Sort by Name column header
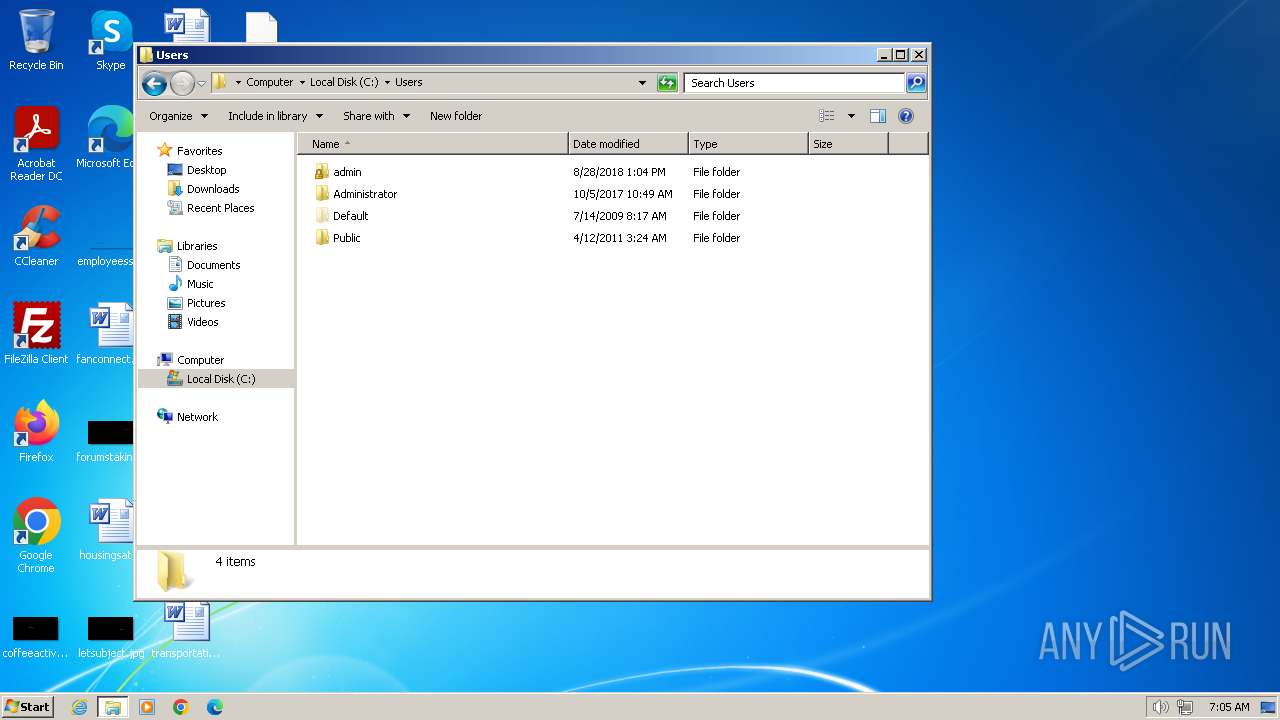The width and height of the screenshot is (1280, 720). [x=432, y=144]
